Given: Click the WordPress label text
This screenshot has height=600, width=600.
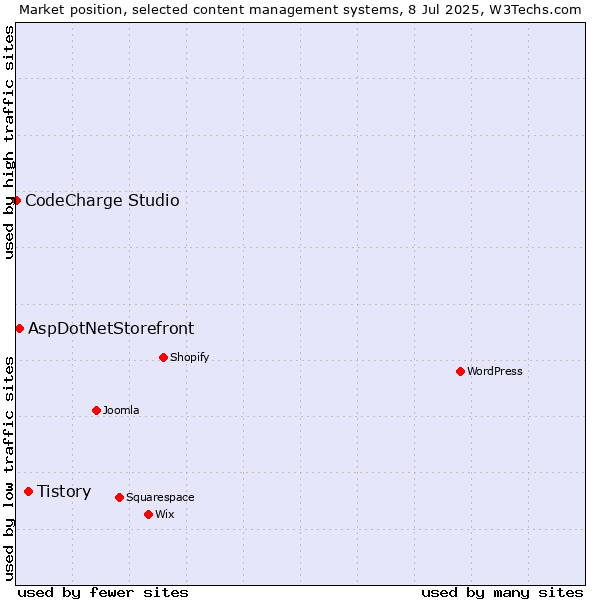Looking at the screenshot, I should click(494, 372).
